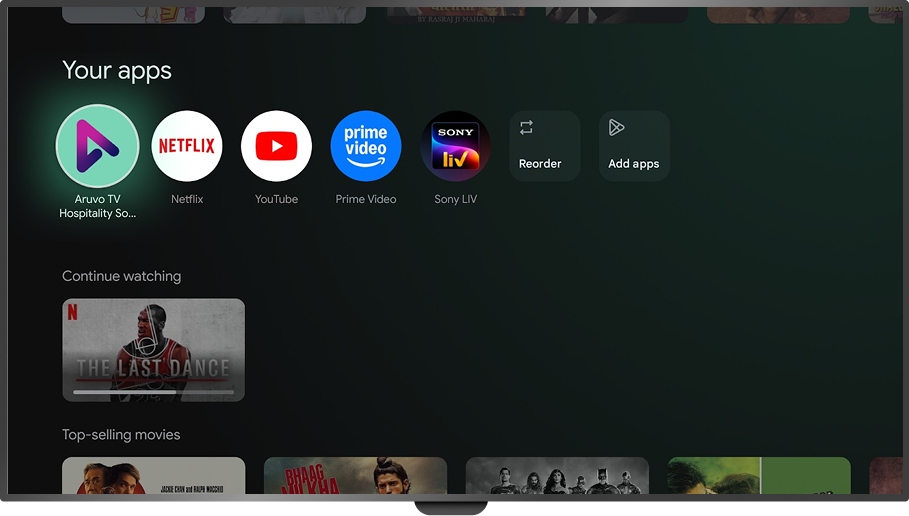Click the Play Store icon above Add apps

(x=617, y=127)
